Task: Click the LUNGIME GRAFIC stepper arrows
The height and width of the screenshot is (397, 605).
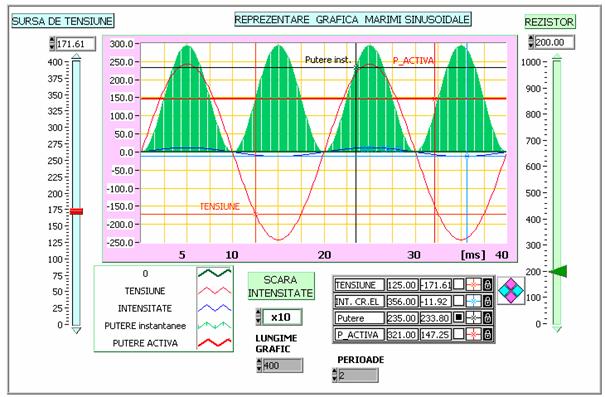Action: pyautogui.click(x=259, y=365)
